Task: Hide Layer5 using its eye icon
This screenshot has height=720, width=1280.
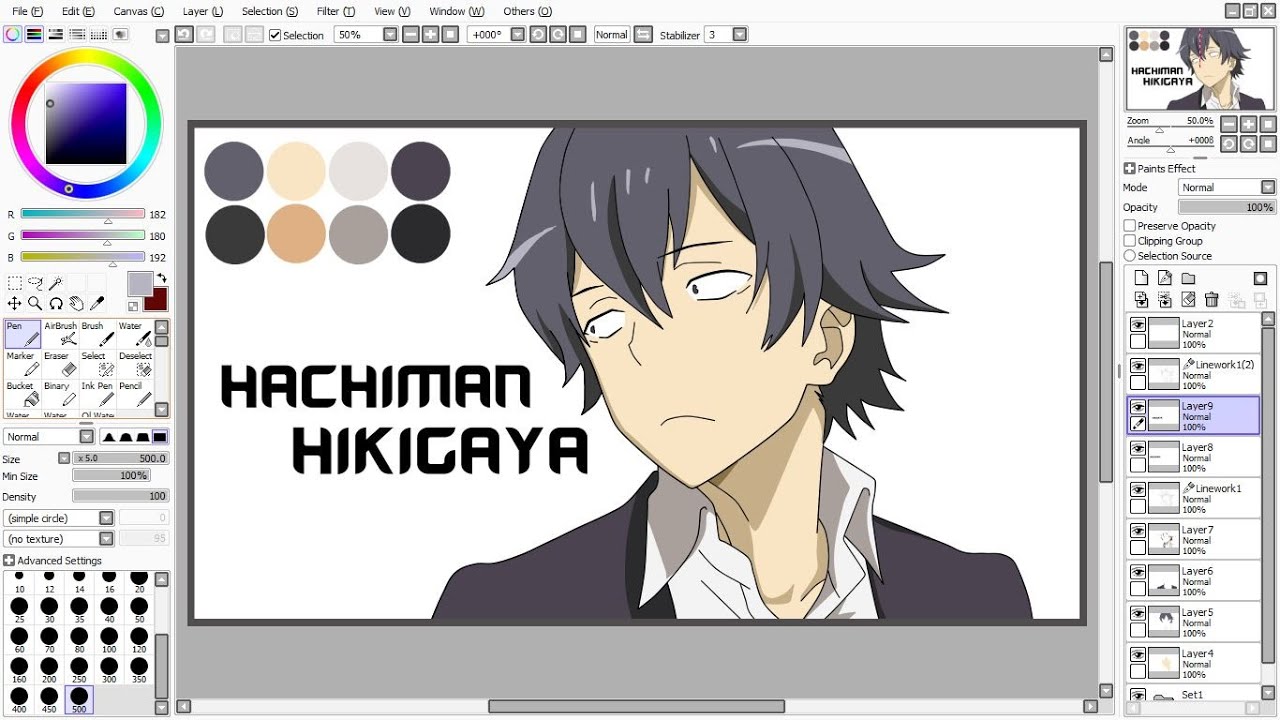Action: [1138, 613]
